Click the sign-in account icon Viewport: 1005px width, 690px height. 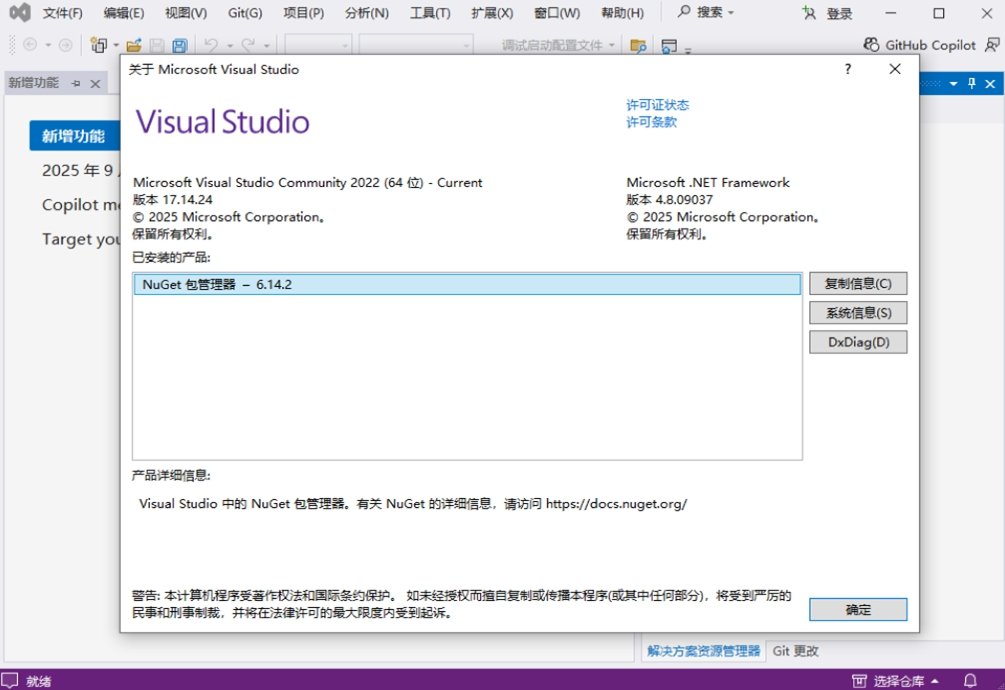coord(809,13)
